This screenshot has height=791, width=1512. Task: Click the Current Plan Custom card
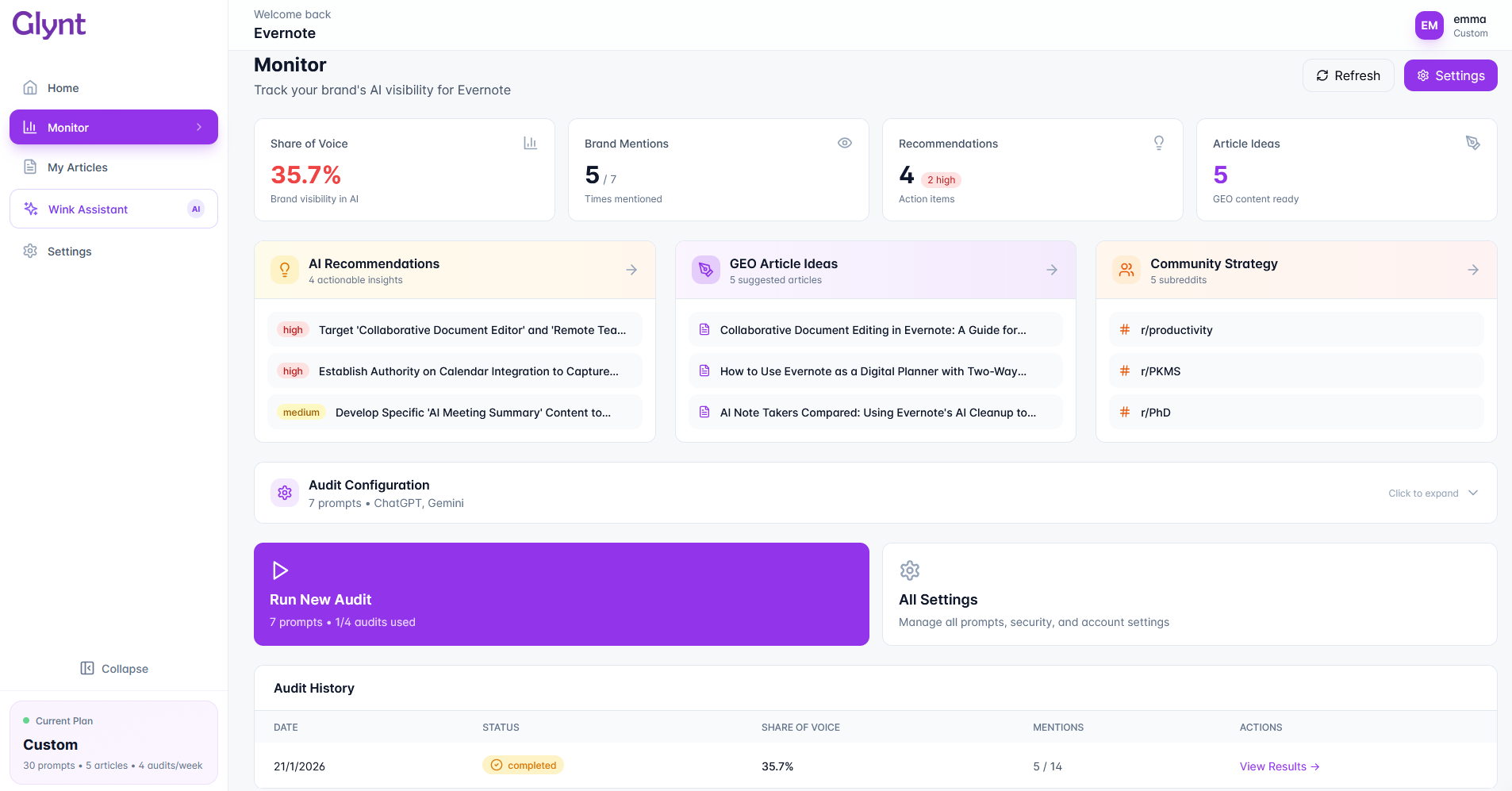113,743
